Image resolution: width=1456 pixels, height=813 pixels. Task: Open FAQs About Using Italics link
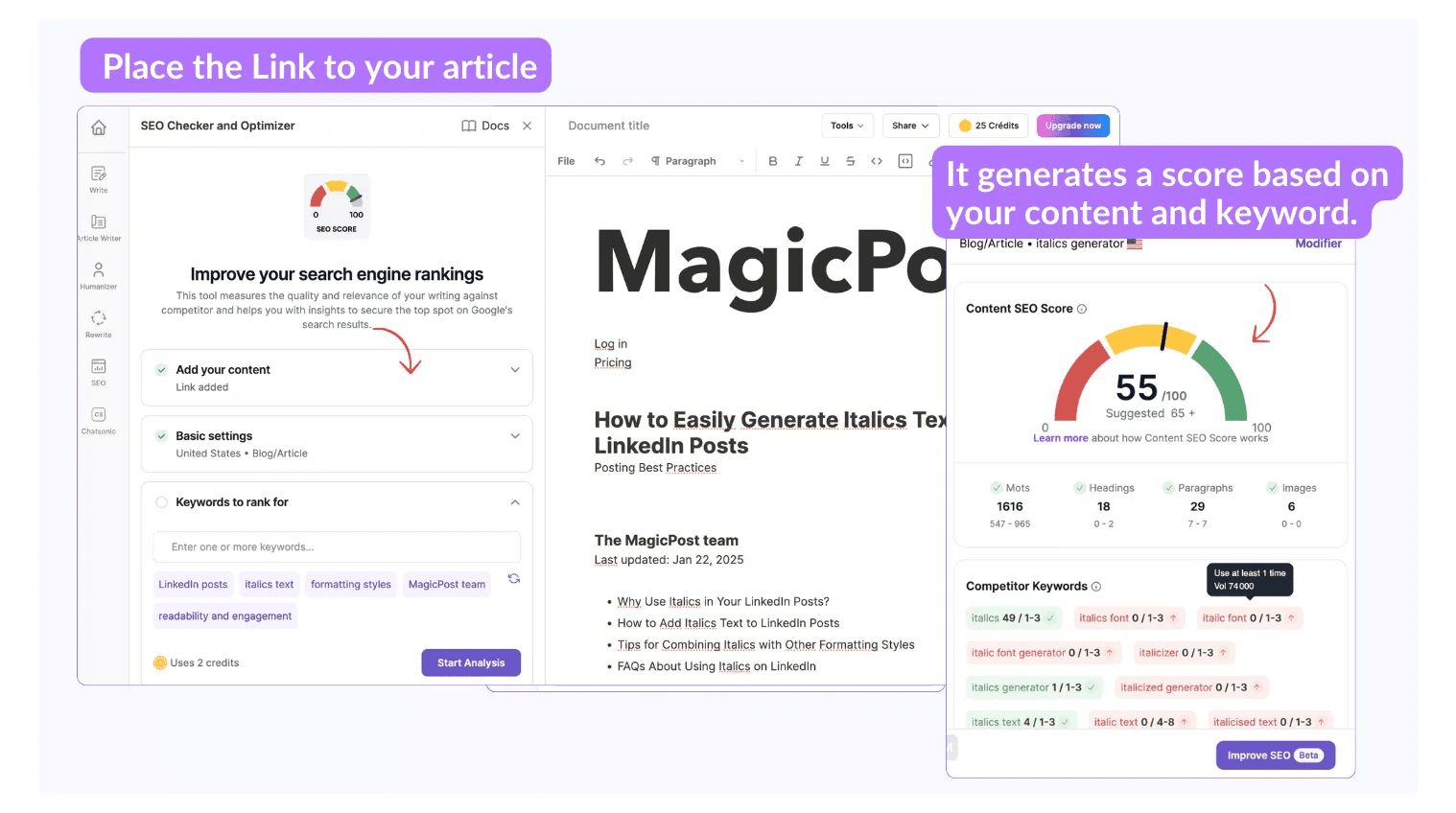[x=716, y=666]
